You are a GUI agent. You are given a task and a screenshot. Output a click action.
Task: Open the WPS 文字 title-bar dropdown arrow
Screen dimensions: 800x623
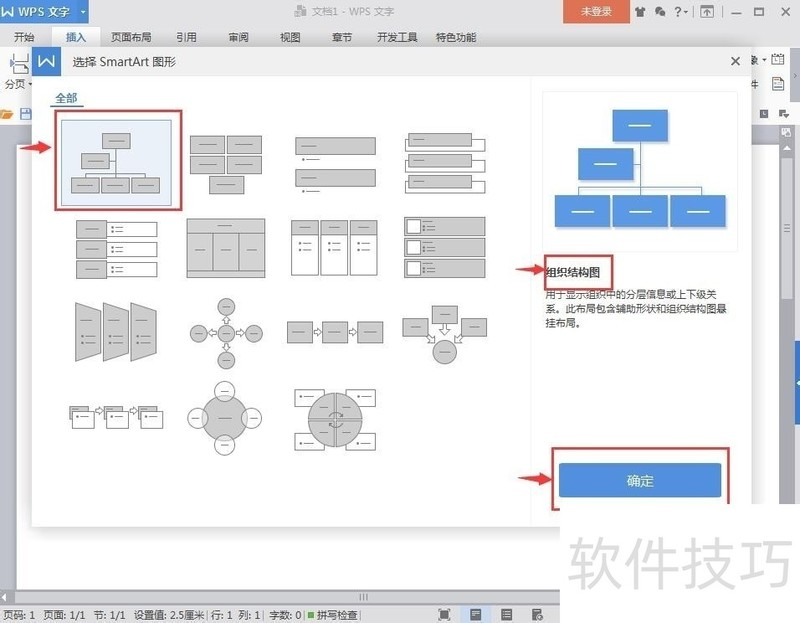click(82, 12)
